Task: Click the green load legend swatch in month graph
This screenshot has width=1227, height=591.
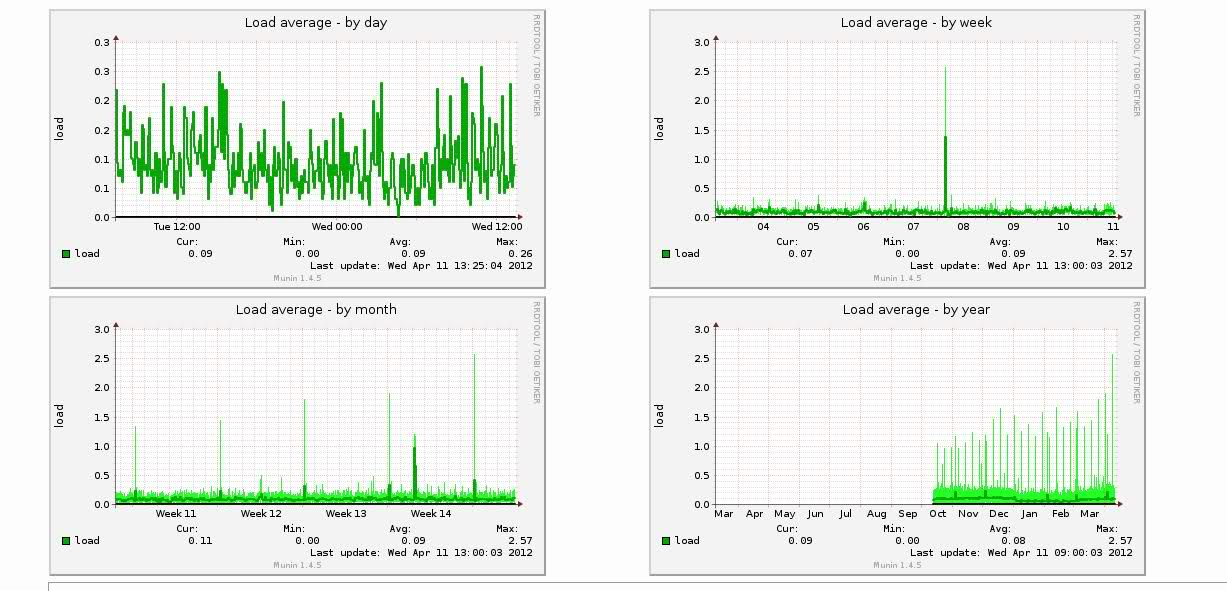Action: click(x=66, y=541)
